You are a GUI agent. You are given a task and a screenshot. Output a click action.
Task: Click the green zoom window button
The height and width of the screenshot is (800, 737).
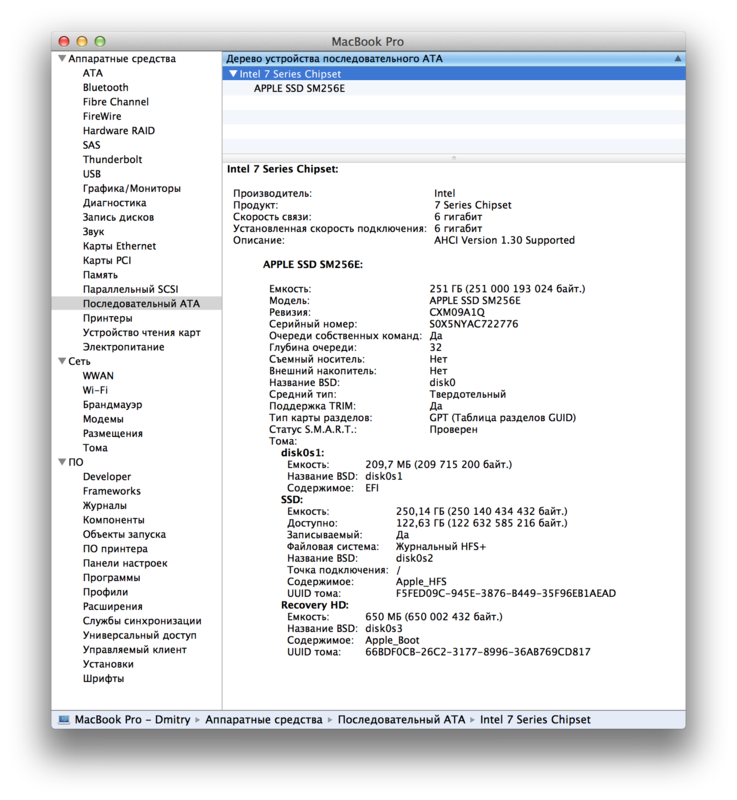pos(100,41)
